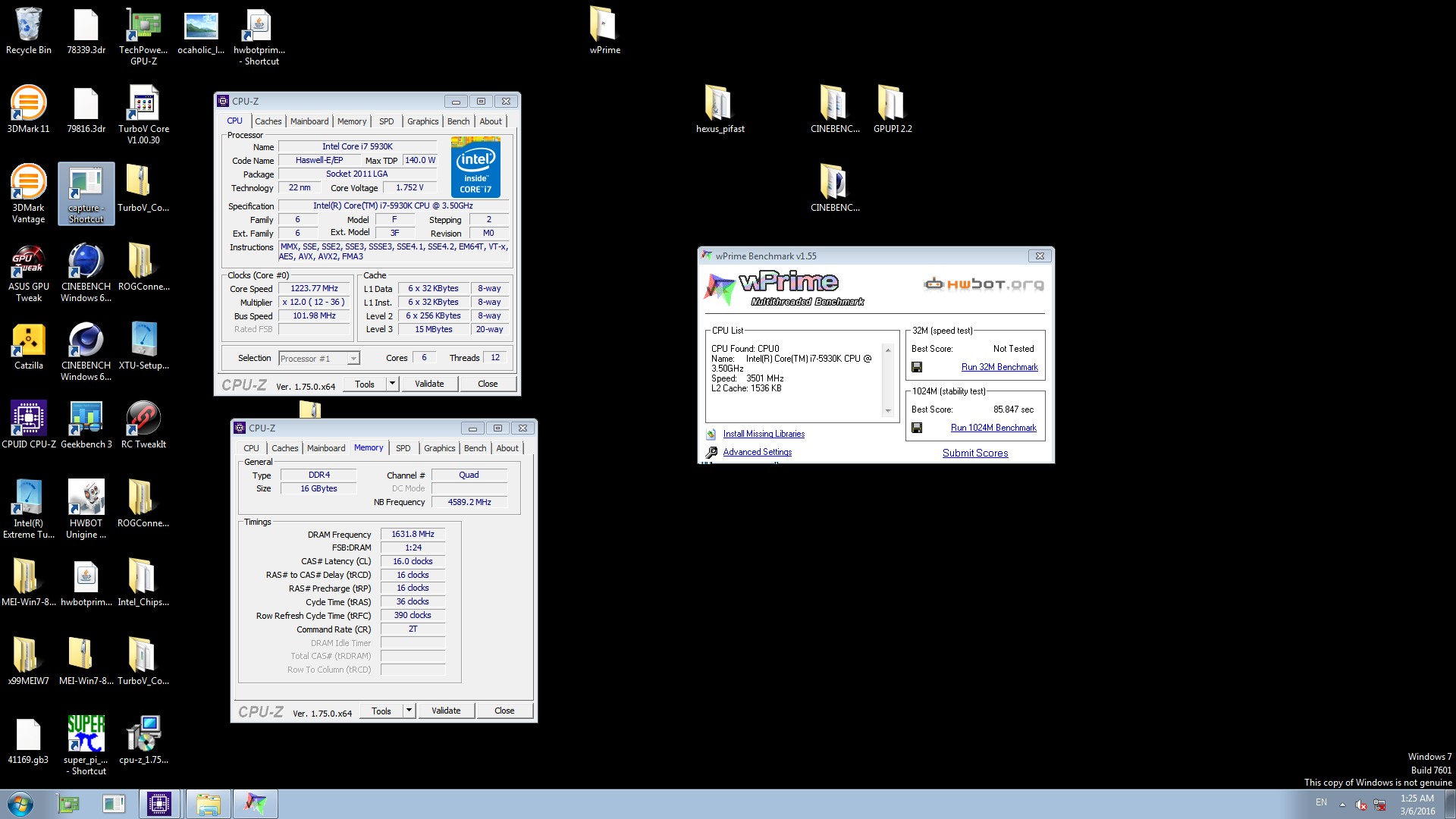Open Caches tab in top CPU-Z window
The image size is (1456, 819).
[x=268, y=121]
